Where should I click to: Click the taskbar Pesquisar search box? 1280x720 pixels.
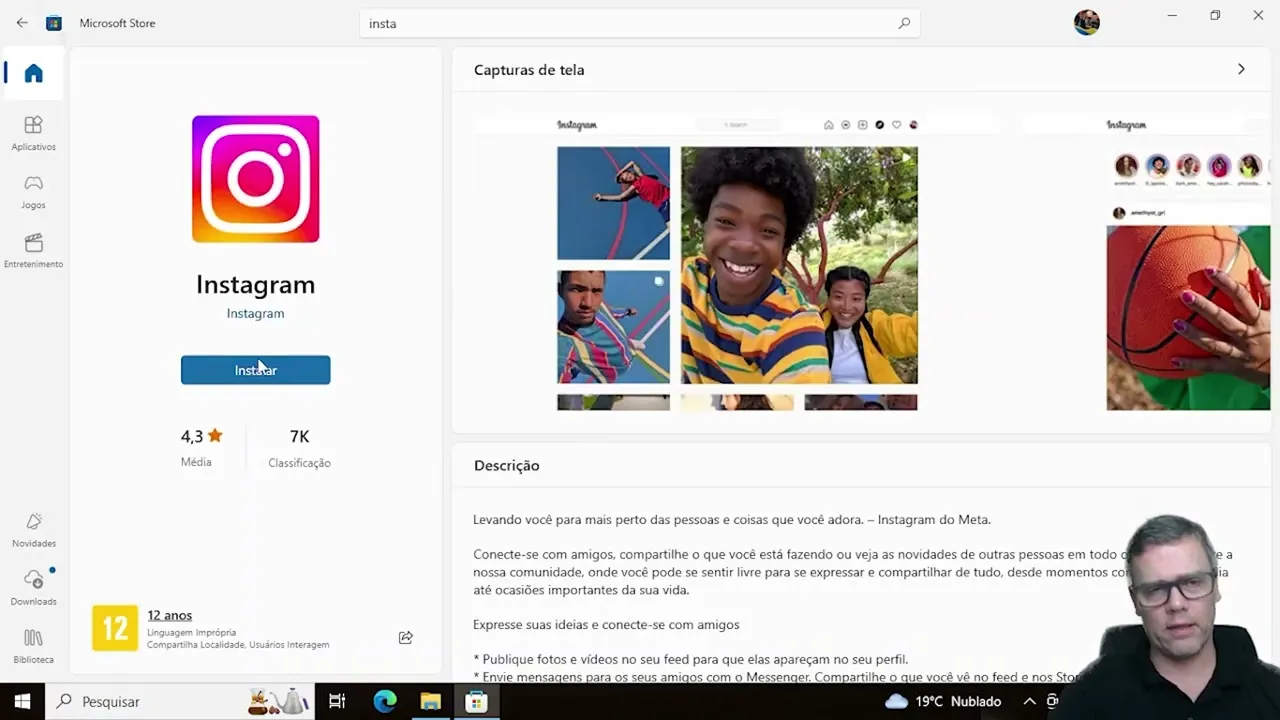tap(181, 701)
